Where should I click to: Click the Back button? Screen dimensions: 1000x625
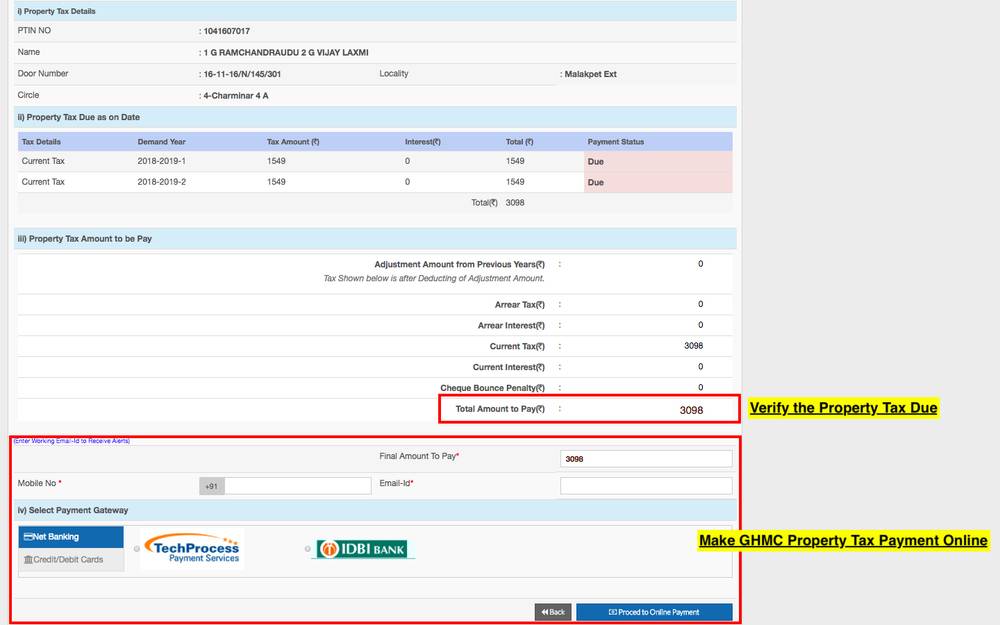pos(553,611)
